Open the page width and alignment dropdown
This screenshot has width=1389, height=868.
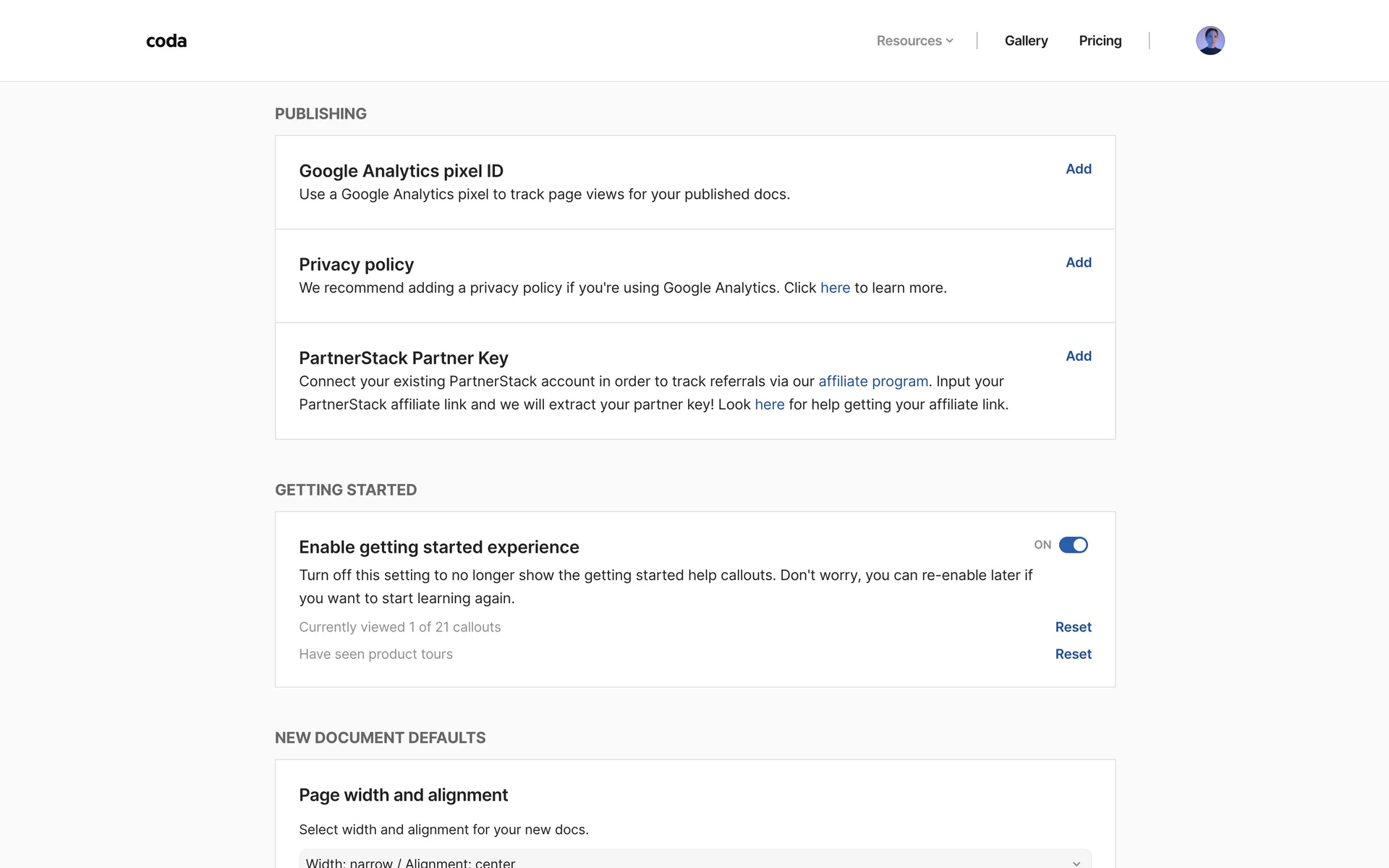coord(694,861)
